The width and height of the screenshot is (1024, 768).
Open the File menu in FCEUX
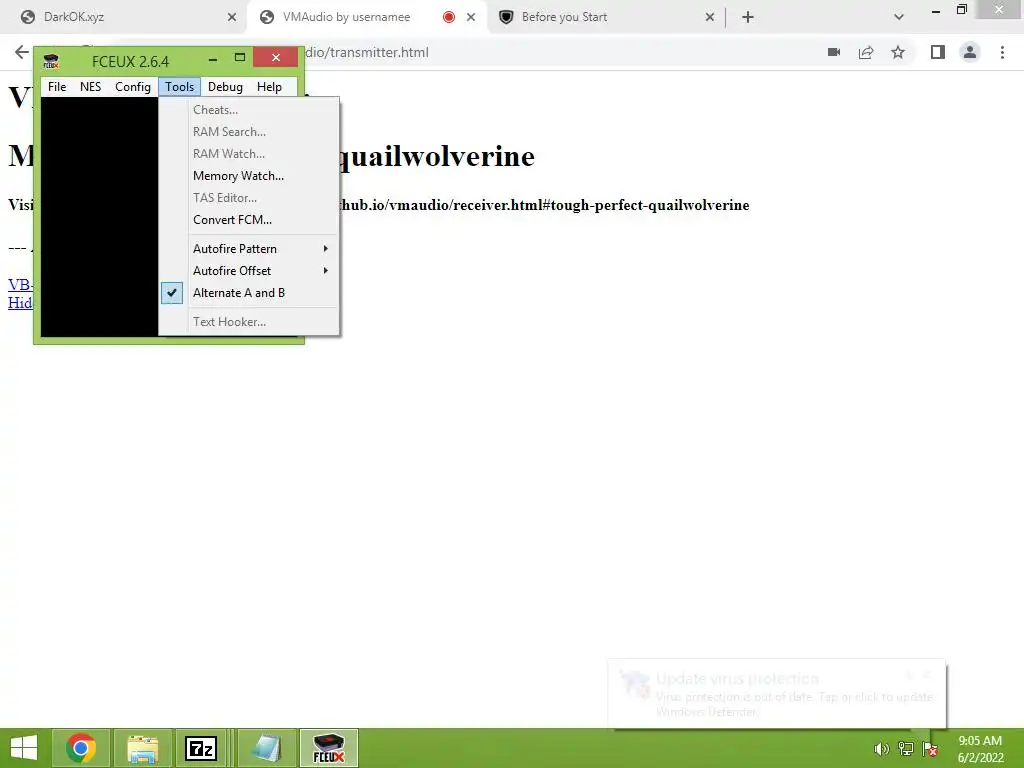pos(57,87)
